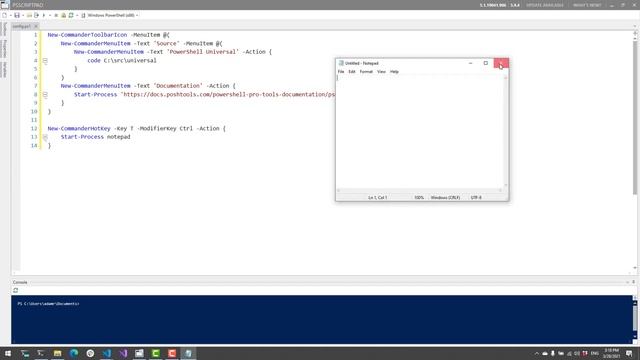Click the restart console icon in Console panel
640x360 pixels.
16,290
